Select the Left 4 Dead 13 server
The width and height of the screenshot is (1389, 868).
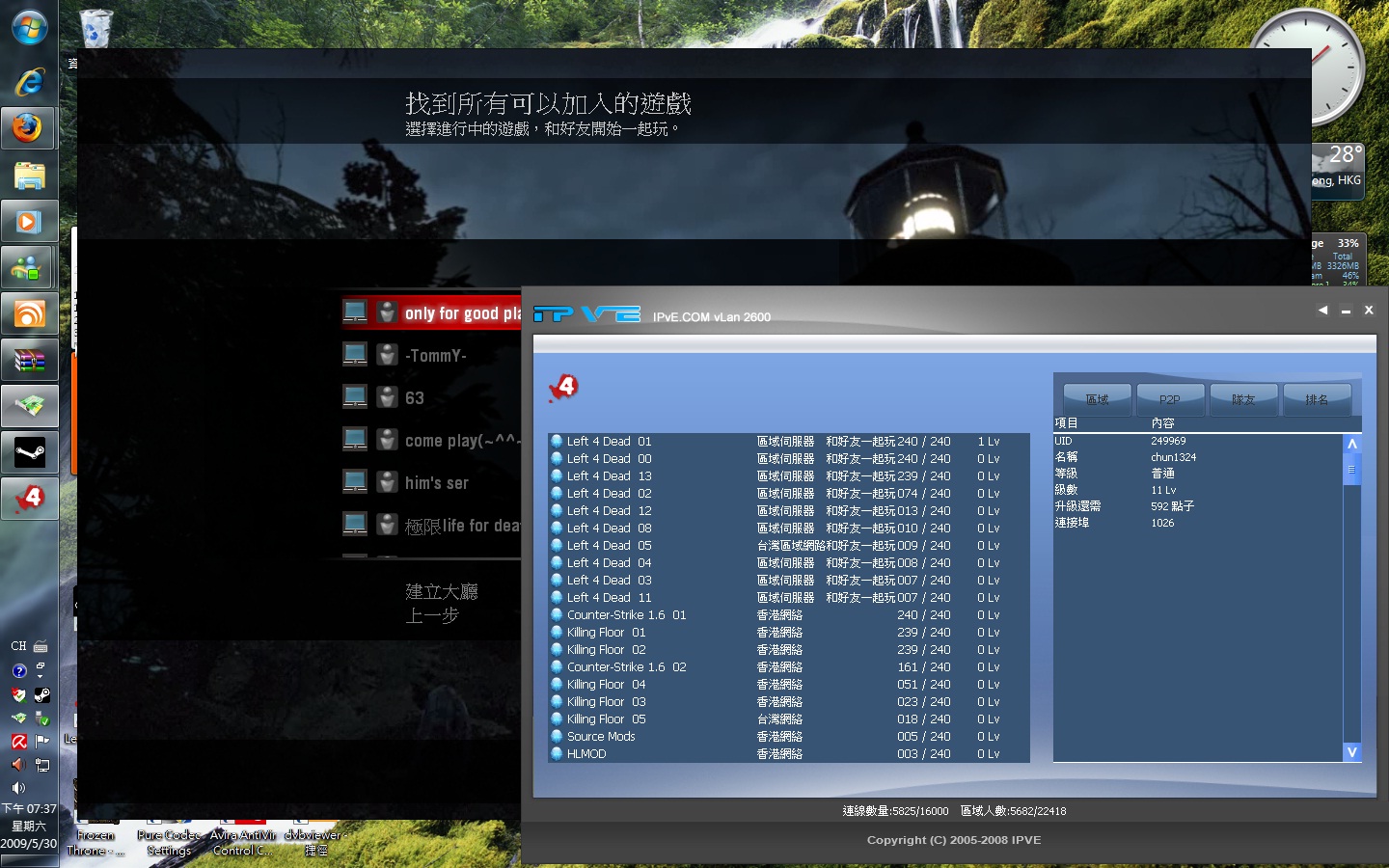[789, 476]
